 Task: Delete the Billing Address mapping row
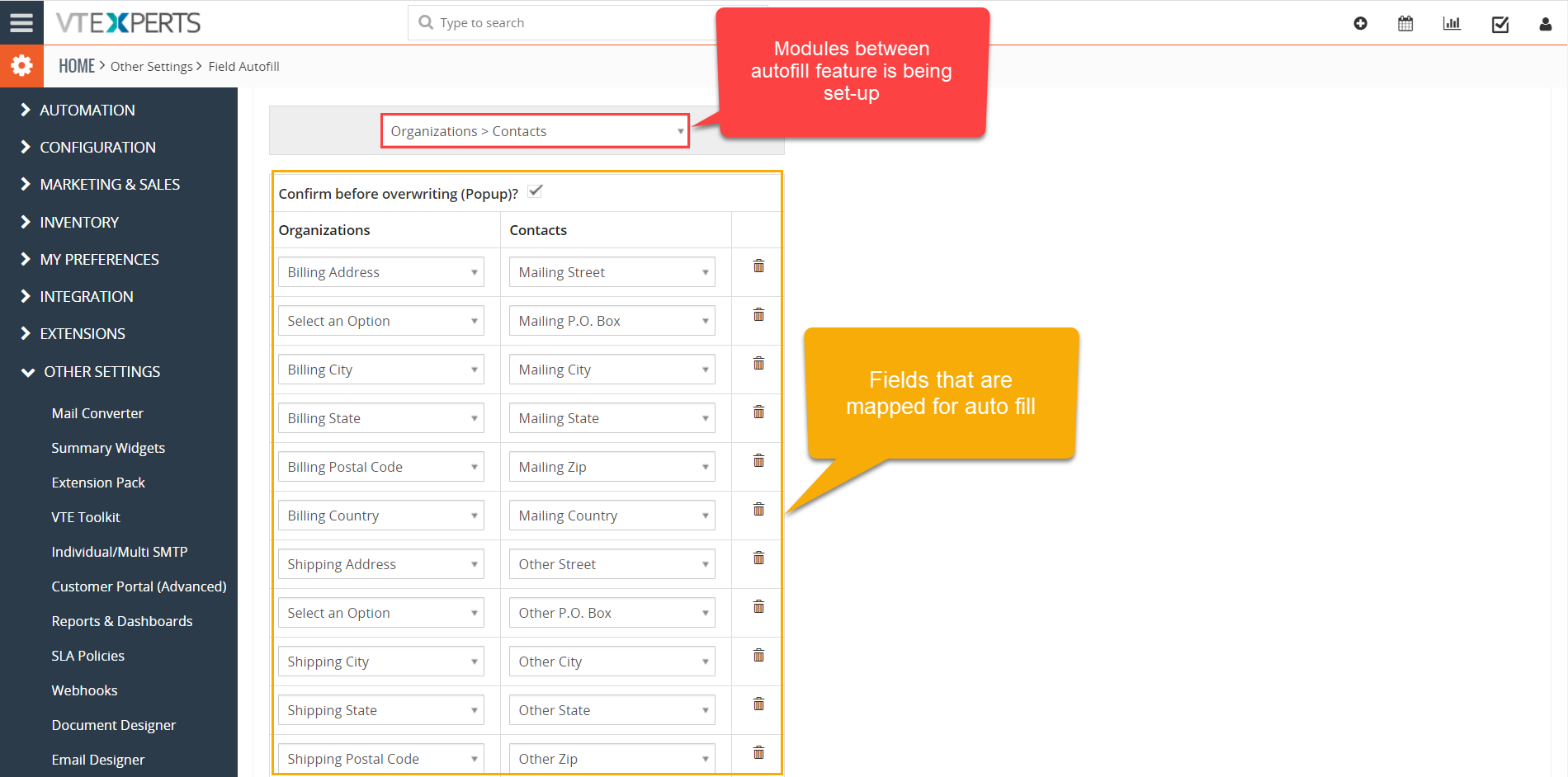point(758,266)
